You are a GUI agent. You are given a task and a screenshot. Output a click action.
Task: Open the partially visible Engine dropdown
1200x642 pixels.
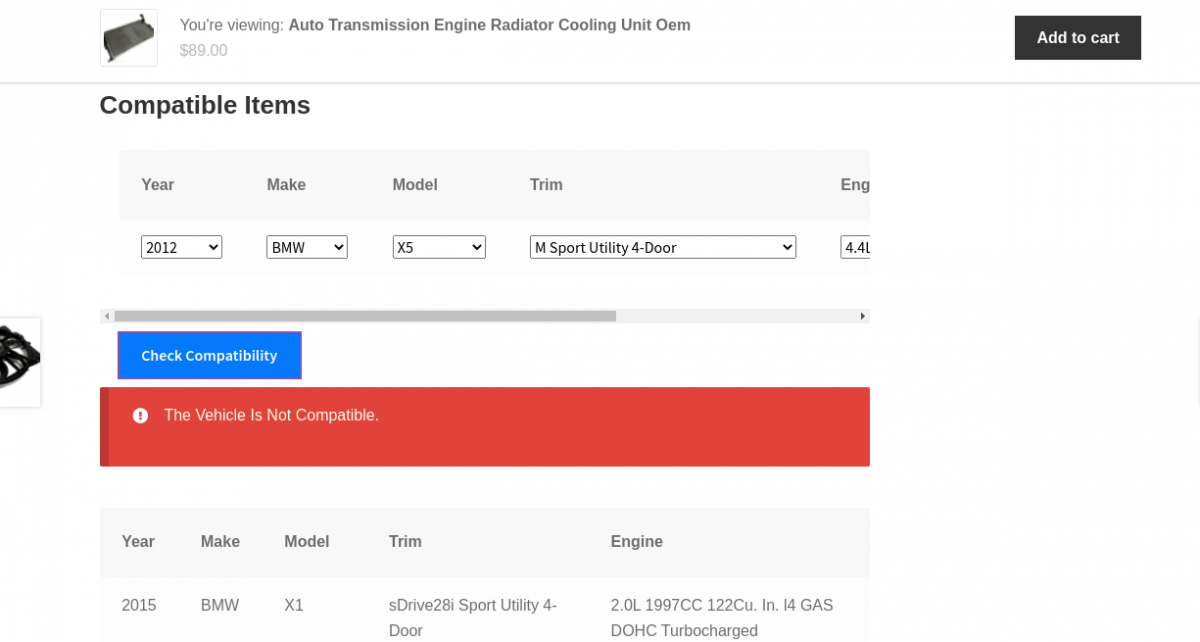point(855,247)
